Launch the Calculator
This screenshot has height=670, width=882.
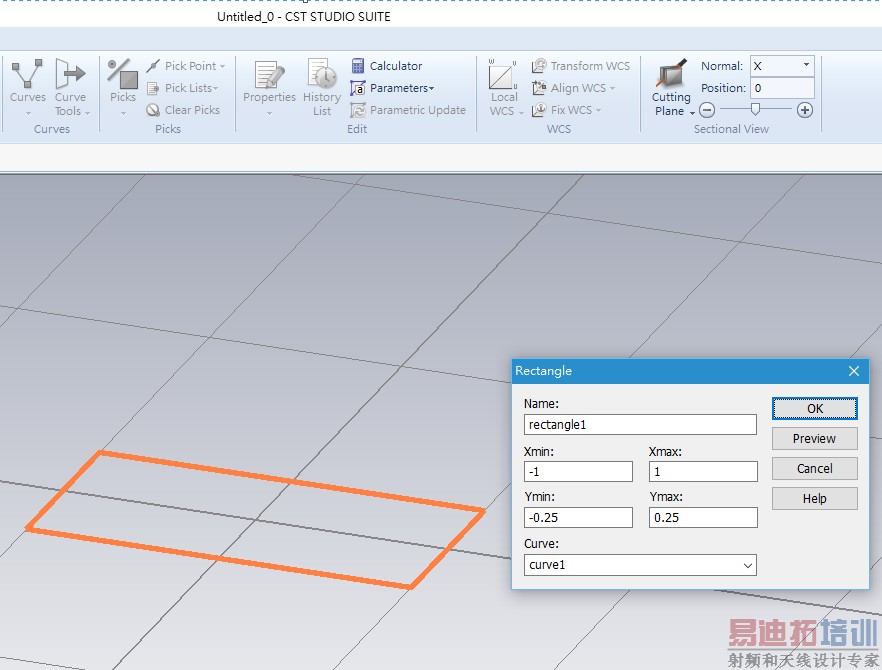[x=386, y=66]
